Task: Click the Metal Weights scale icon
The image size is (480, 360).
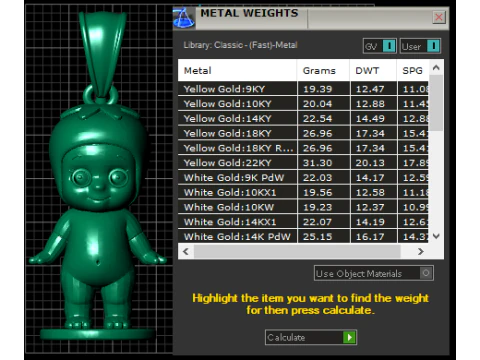Action: 184,18
